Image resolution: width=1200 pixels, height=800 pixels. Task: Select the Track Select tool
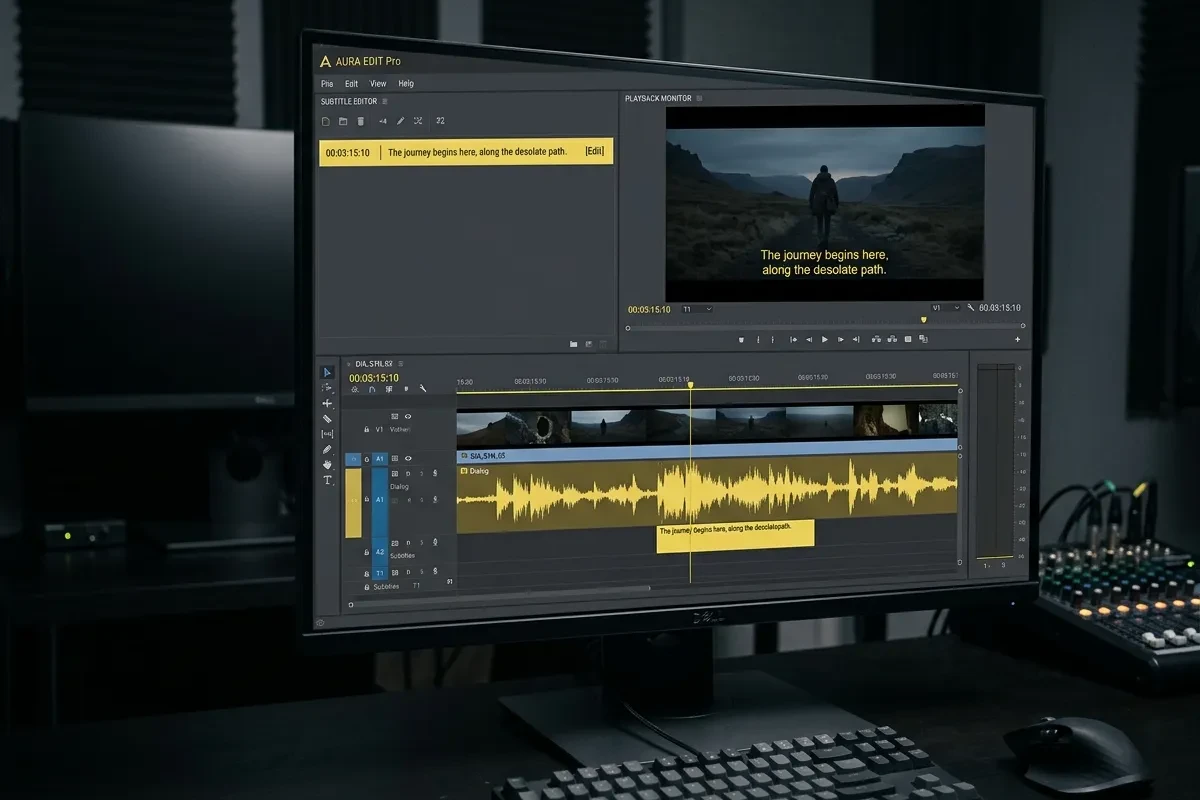click(327, 387)
